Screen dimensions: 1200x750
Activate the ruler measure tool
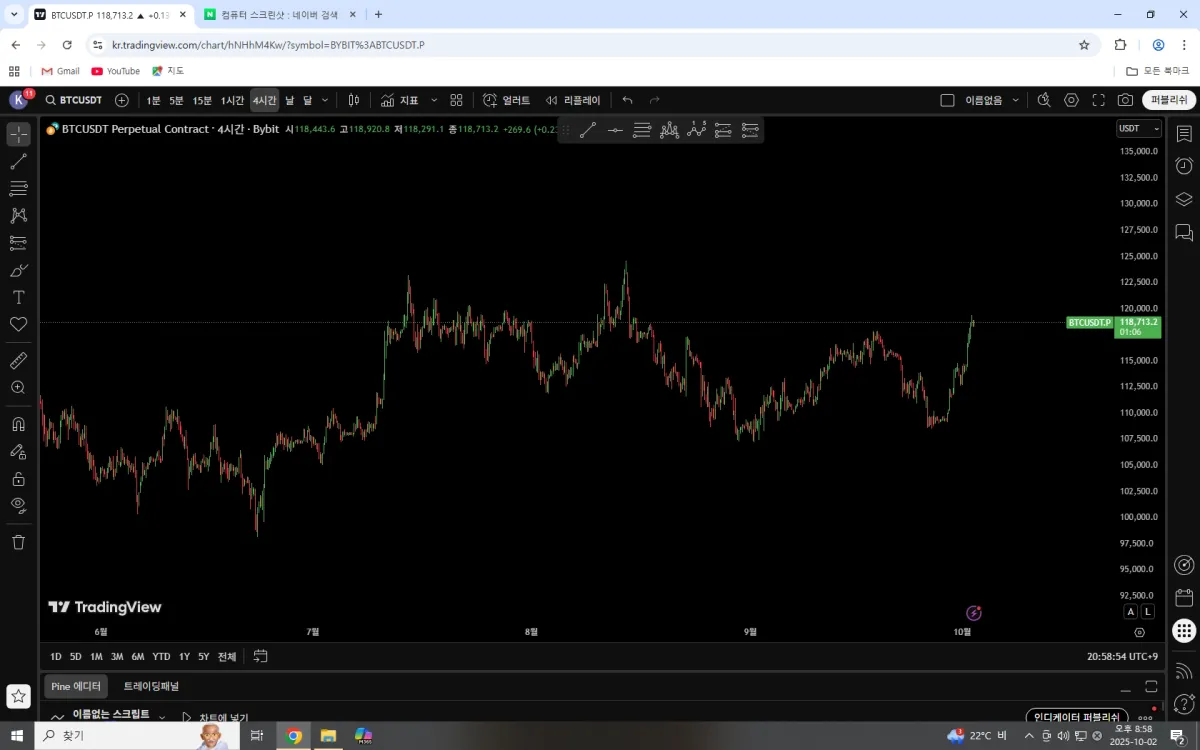(x=18, y=360)
